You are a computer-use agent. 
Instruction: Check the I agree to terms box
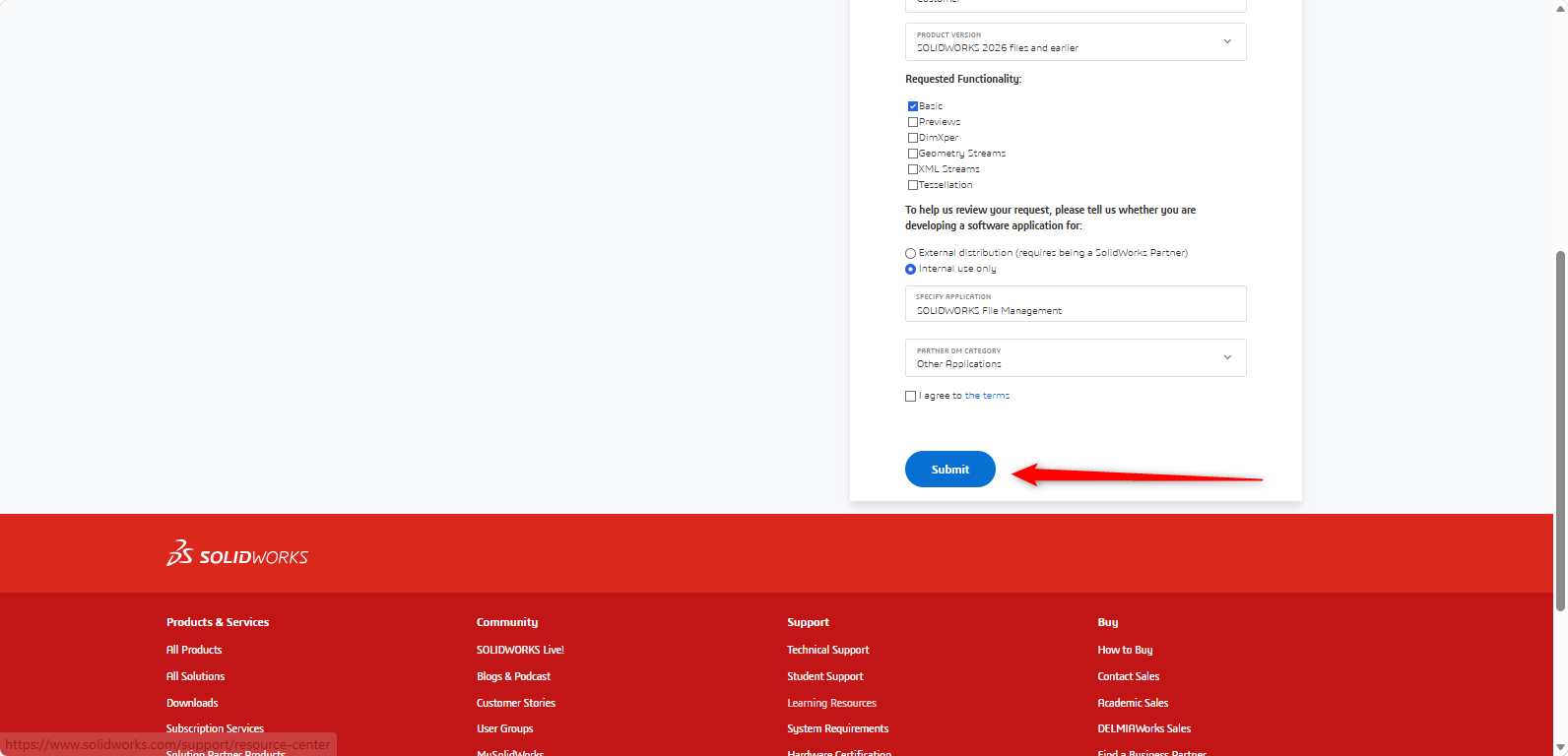coord(910,396)
